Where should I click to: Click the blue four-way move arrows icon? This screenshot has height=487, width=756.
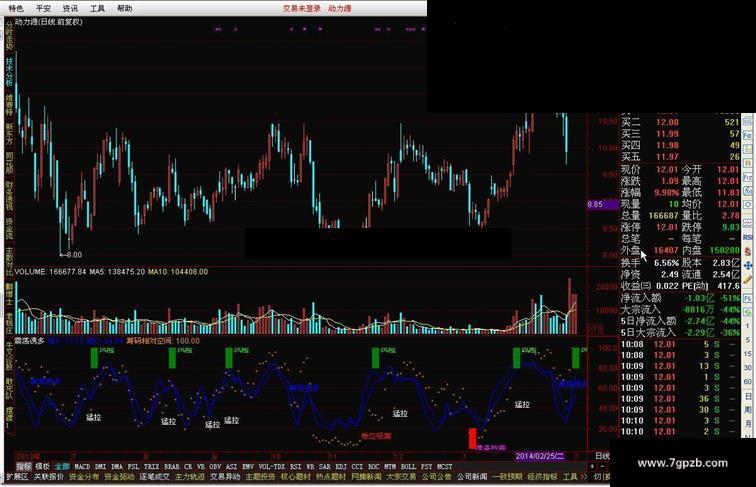[x=748, y=266]
